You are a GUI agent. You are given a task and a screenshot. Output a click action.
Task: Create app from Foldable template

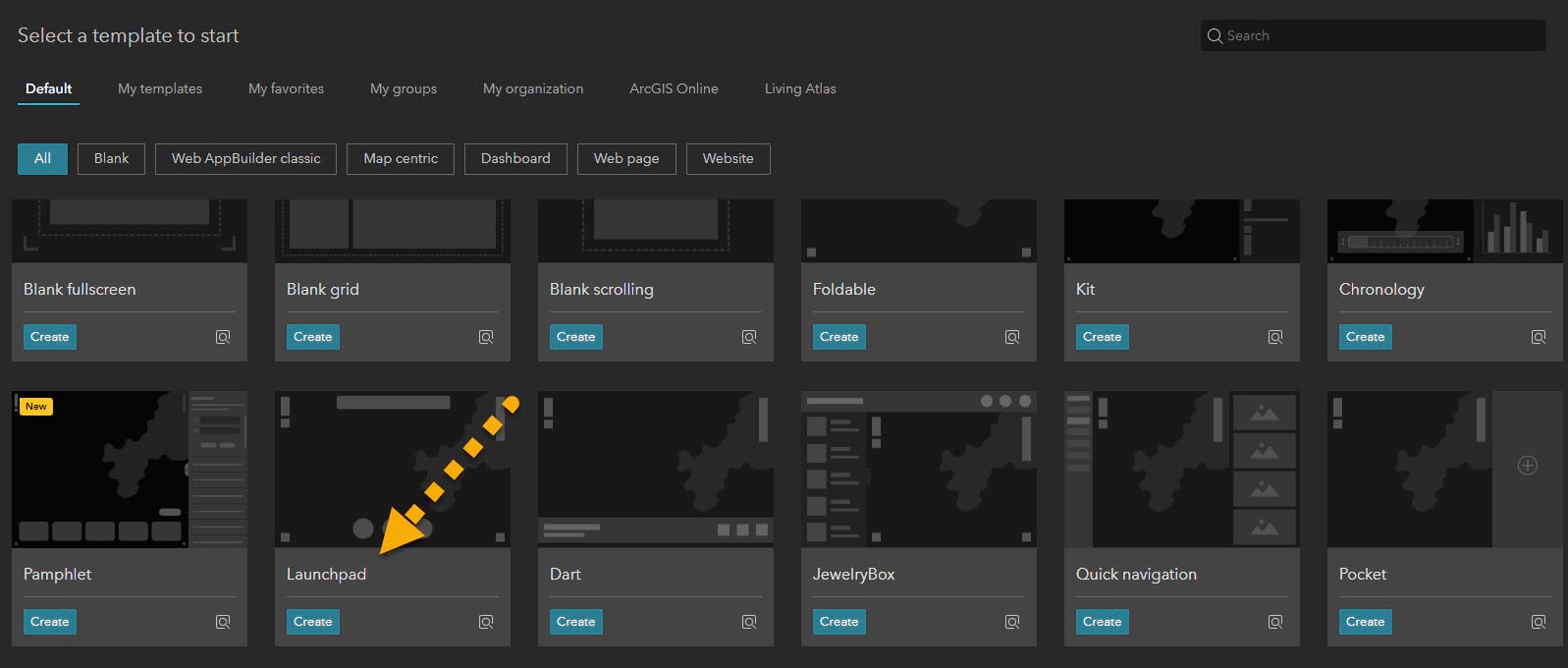[x=839, y=337]
